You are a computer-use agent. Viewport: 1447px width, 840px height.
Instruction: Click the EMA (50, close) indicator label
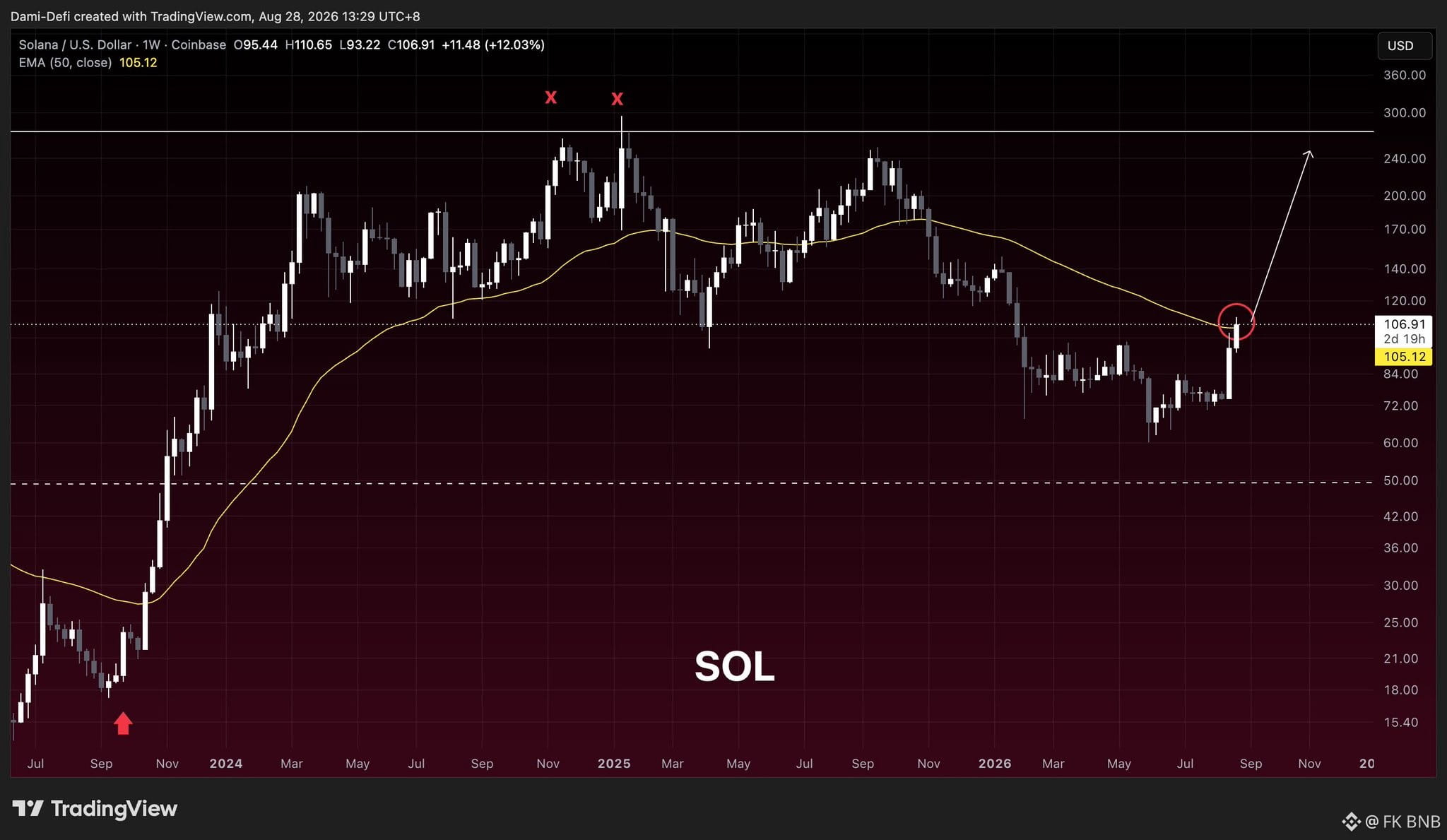tap(65, 63)
